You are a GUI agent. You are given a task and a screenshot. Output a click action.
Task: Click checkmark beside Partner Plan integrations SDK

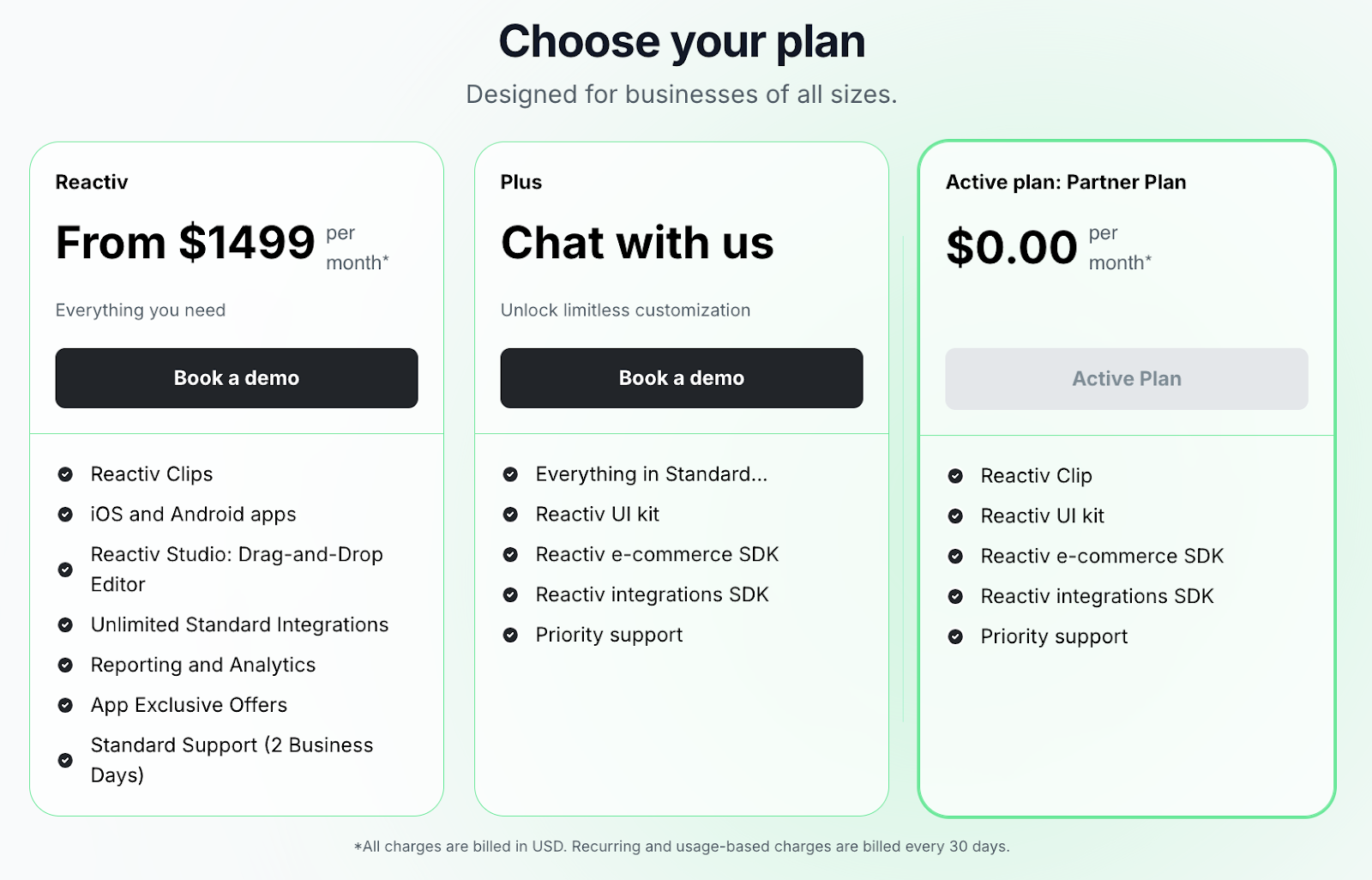pyautogui.click(x=955, y=597)
